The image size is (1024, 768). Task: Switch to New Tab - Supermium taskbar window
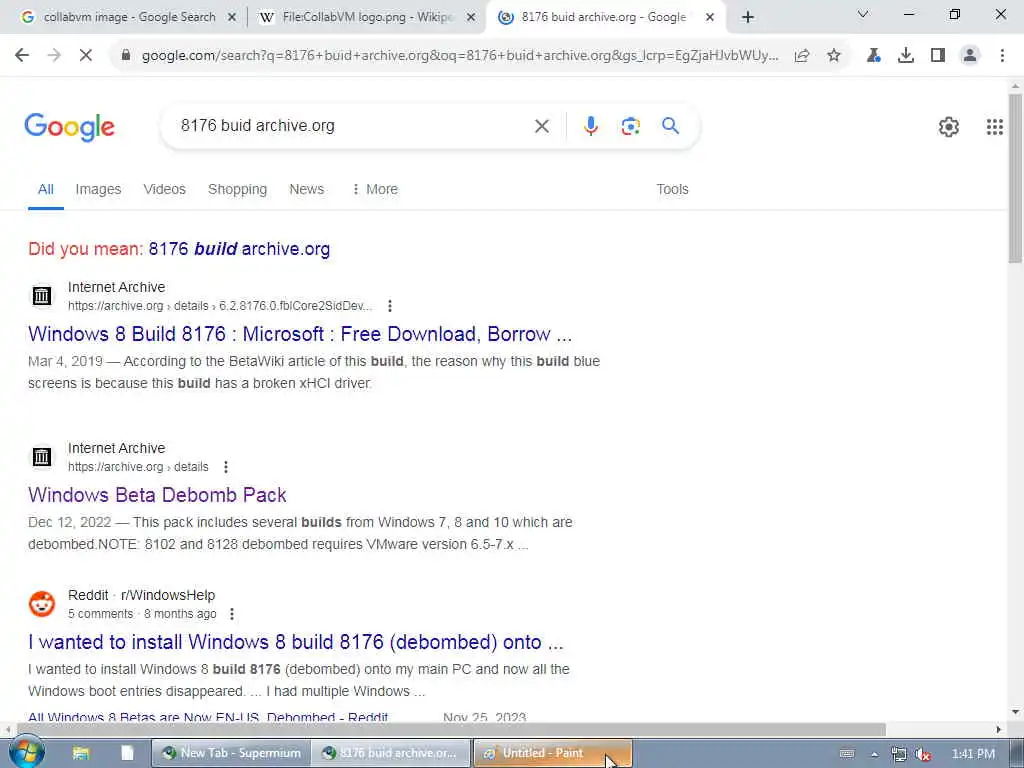tap(231, 754)
